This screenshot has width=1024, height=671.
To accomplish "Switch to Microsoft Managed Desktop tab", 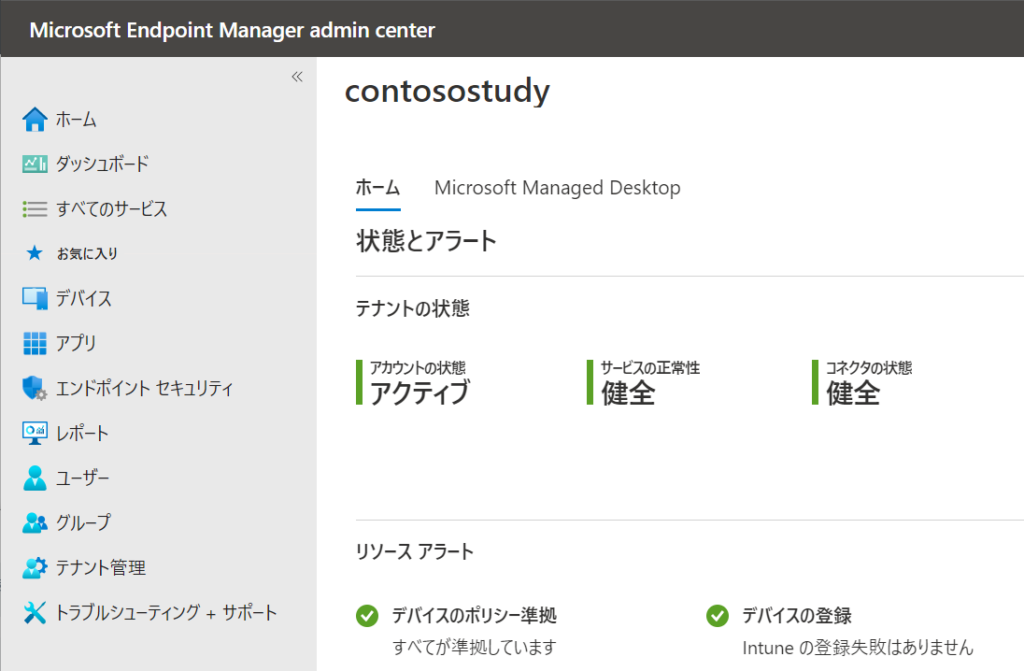I will pyautogui.click(x=557, y=188).
